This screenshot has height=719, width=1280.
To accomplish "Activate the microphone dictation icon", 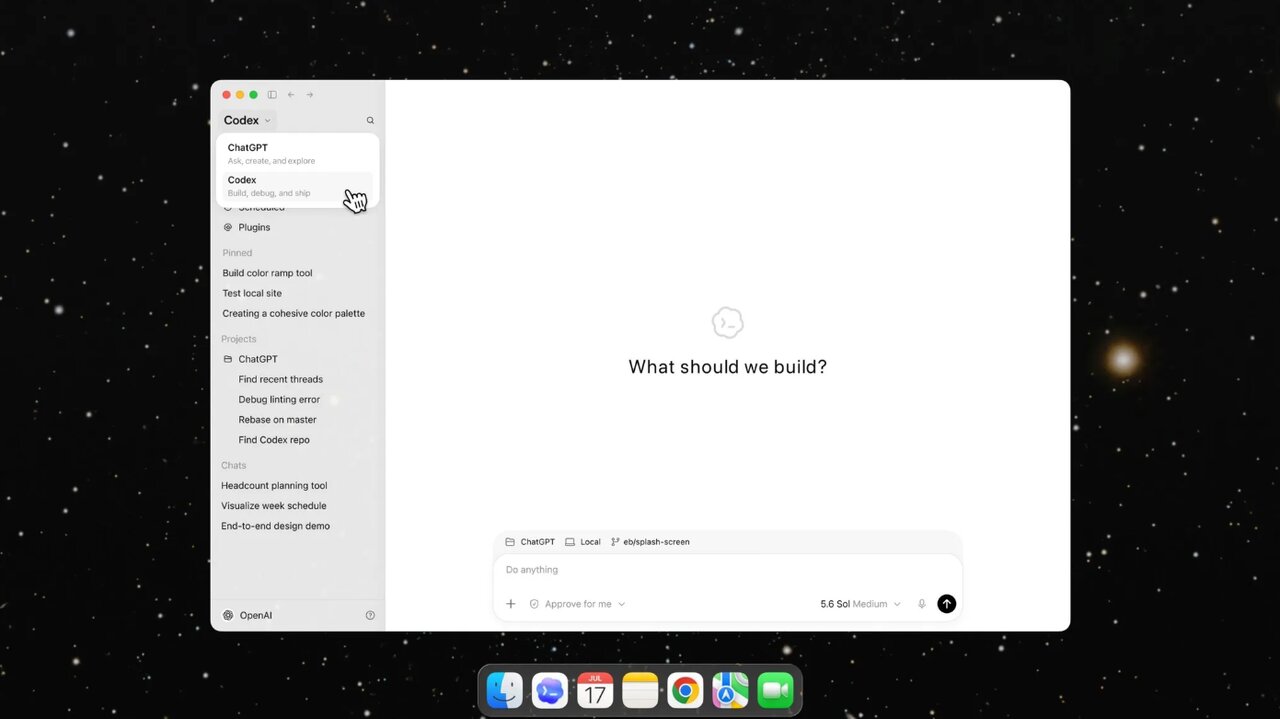I will (x=922, y=604).
